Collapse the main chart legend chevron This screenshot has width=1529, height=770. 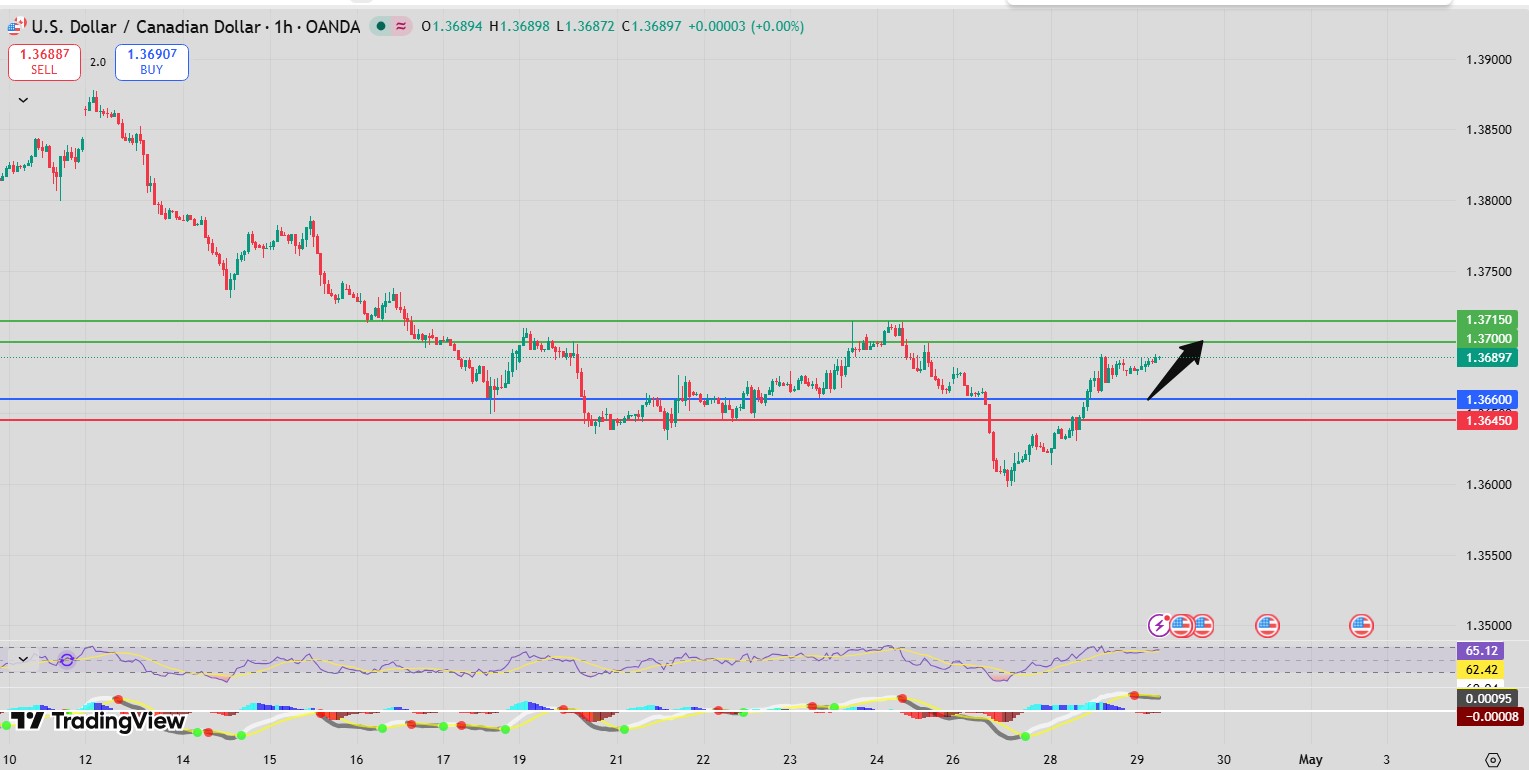click(x=23, y=100)
